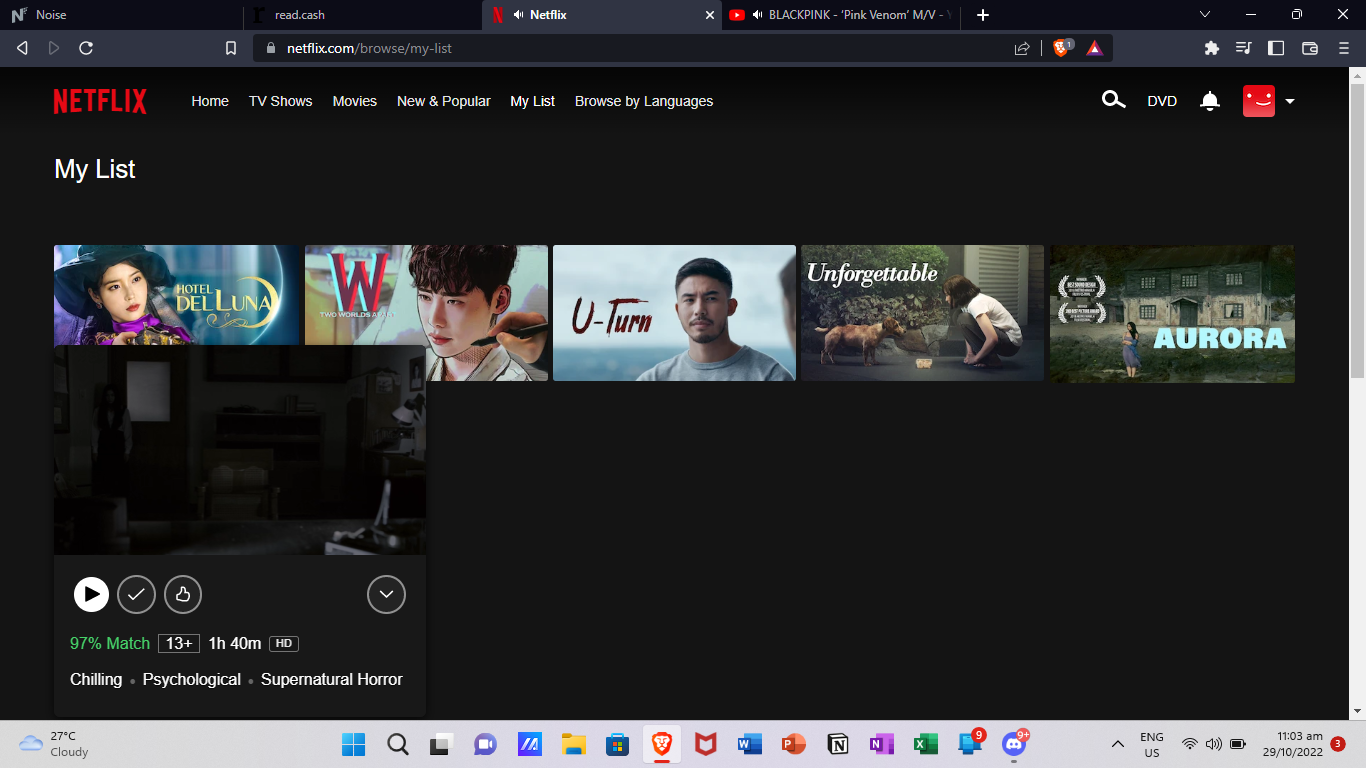
Task: Open Microsoft Store from the taskbar
Action: pyautogui.click(x=617, y=744)
